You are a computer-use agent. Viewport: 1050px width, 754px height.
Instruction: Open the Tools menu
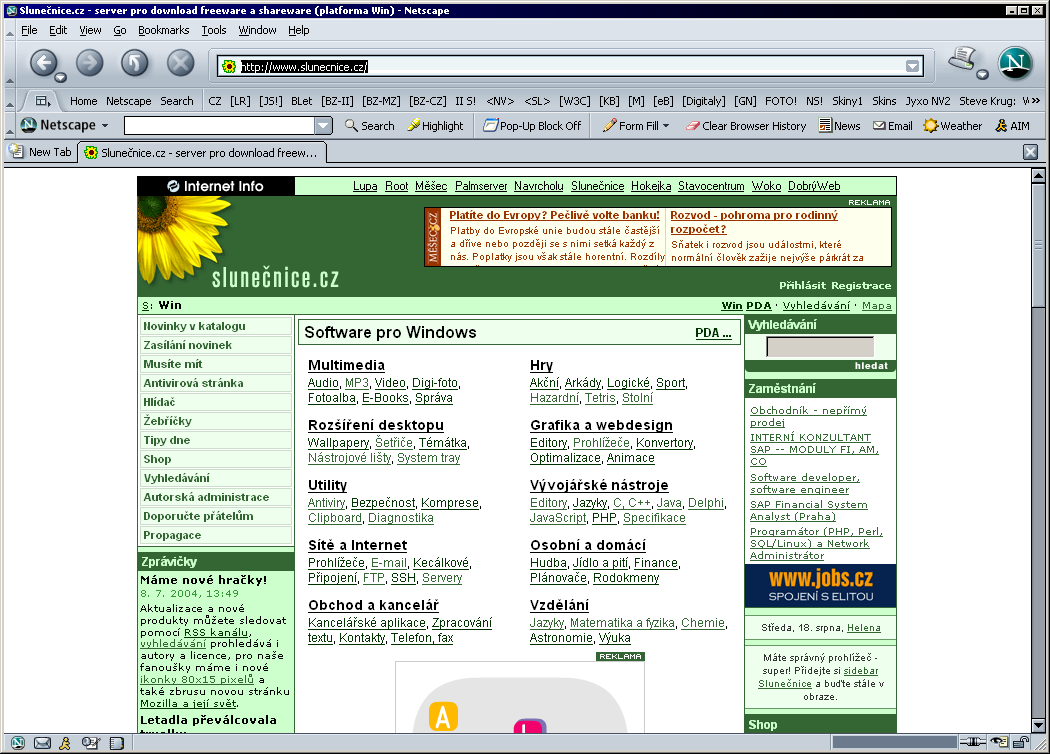[214, 30]
